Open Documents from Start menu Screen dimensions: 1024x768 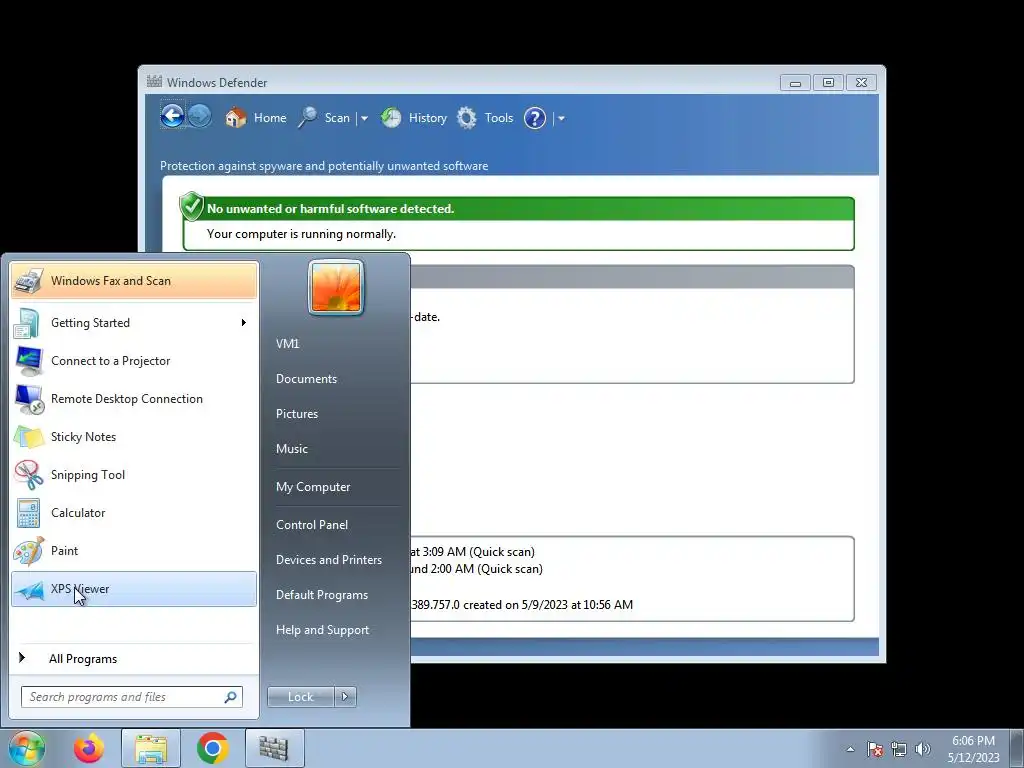[x=306, y=379]
